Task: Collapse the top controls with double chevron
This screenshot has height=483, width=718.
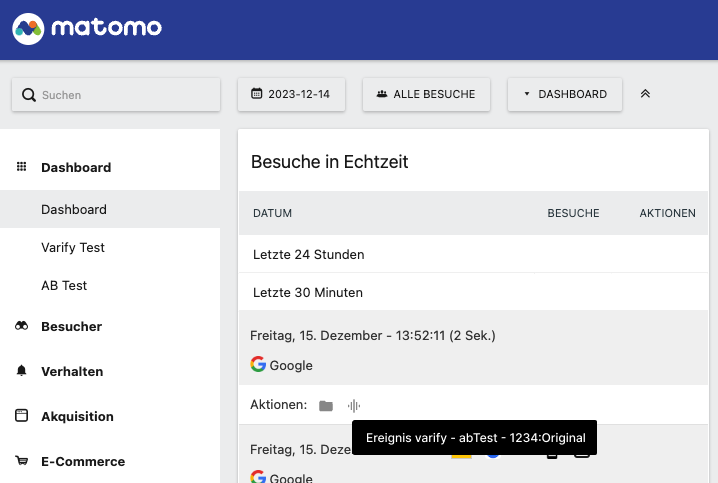Action: click(645, 94)
